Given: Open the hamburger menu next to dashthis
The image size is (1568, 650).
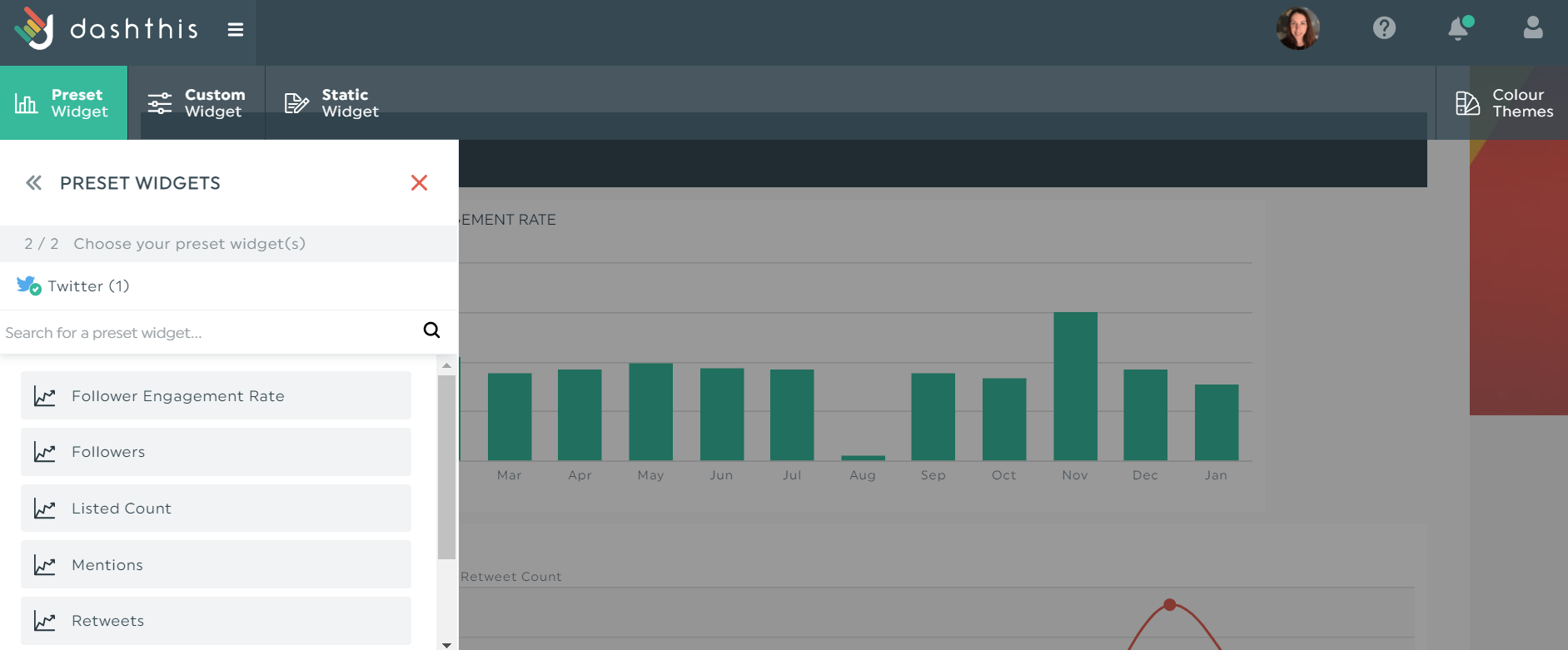Looking at the screenshot, I should 236,30.
